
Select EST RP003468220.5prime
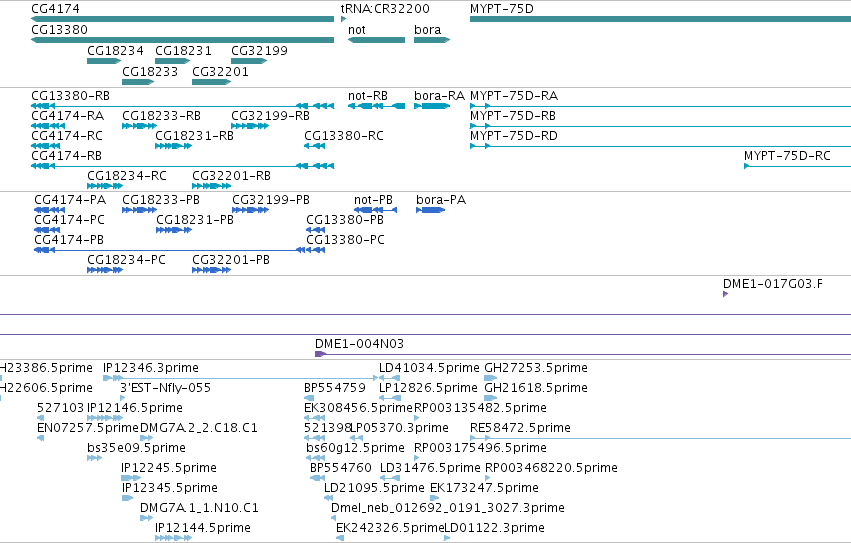pyautogui.click(x=487, y=478)
